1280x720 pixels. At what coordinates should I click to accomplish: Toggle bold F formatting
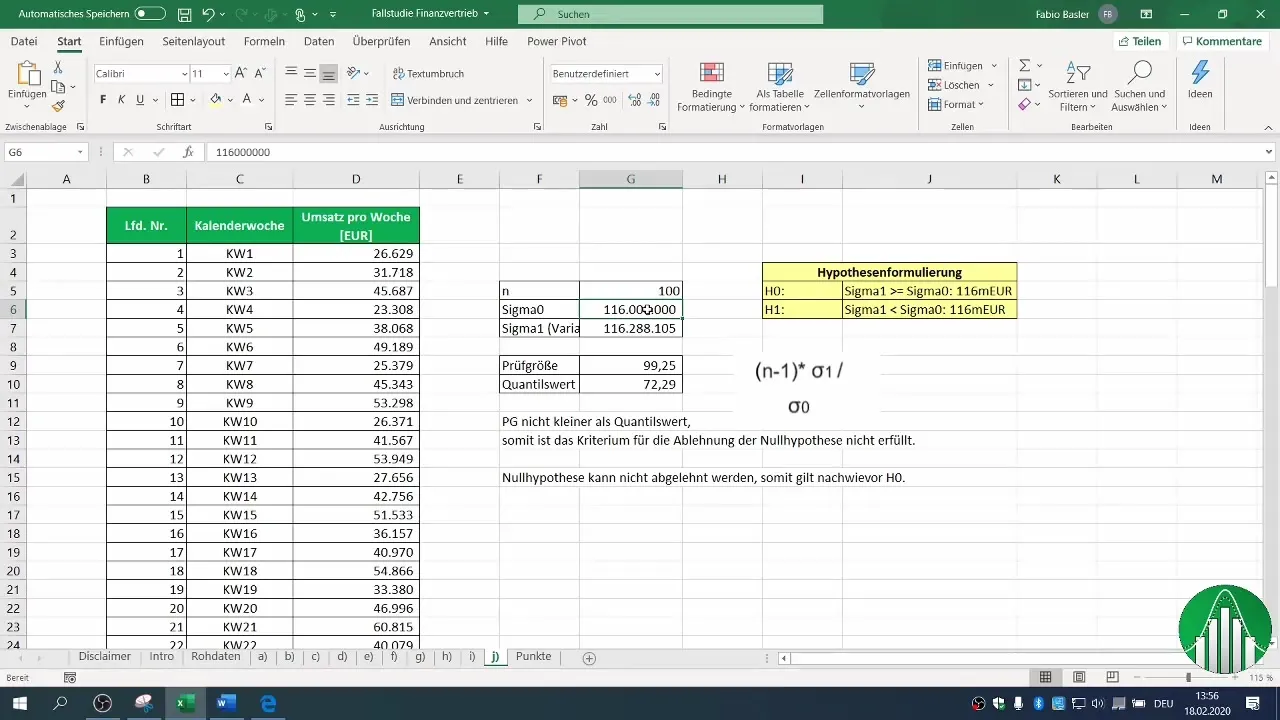[103, 100]
